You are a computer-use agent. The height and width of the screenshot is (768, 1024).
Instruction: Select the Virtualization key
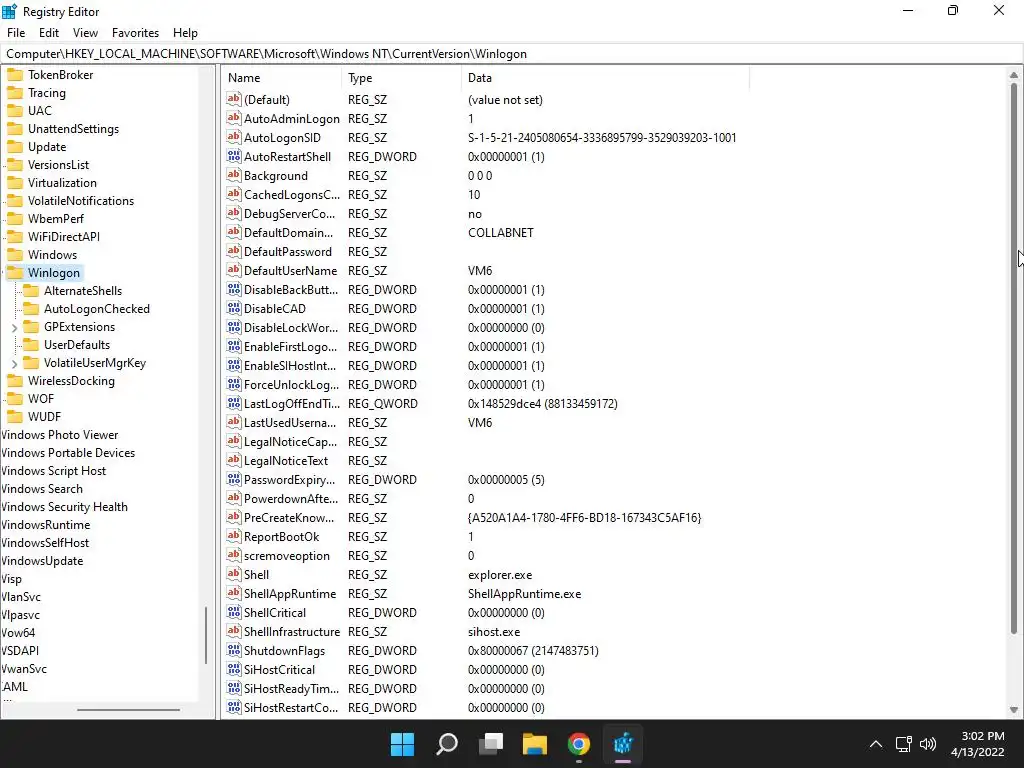click(62, 183)
